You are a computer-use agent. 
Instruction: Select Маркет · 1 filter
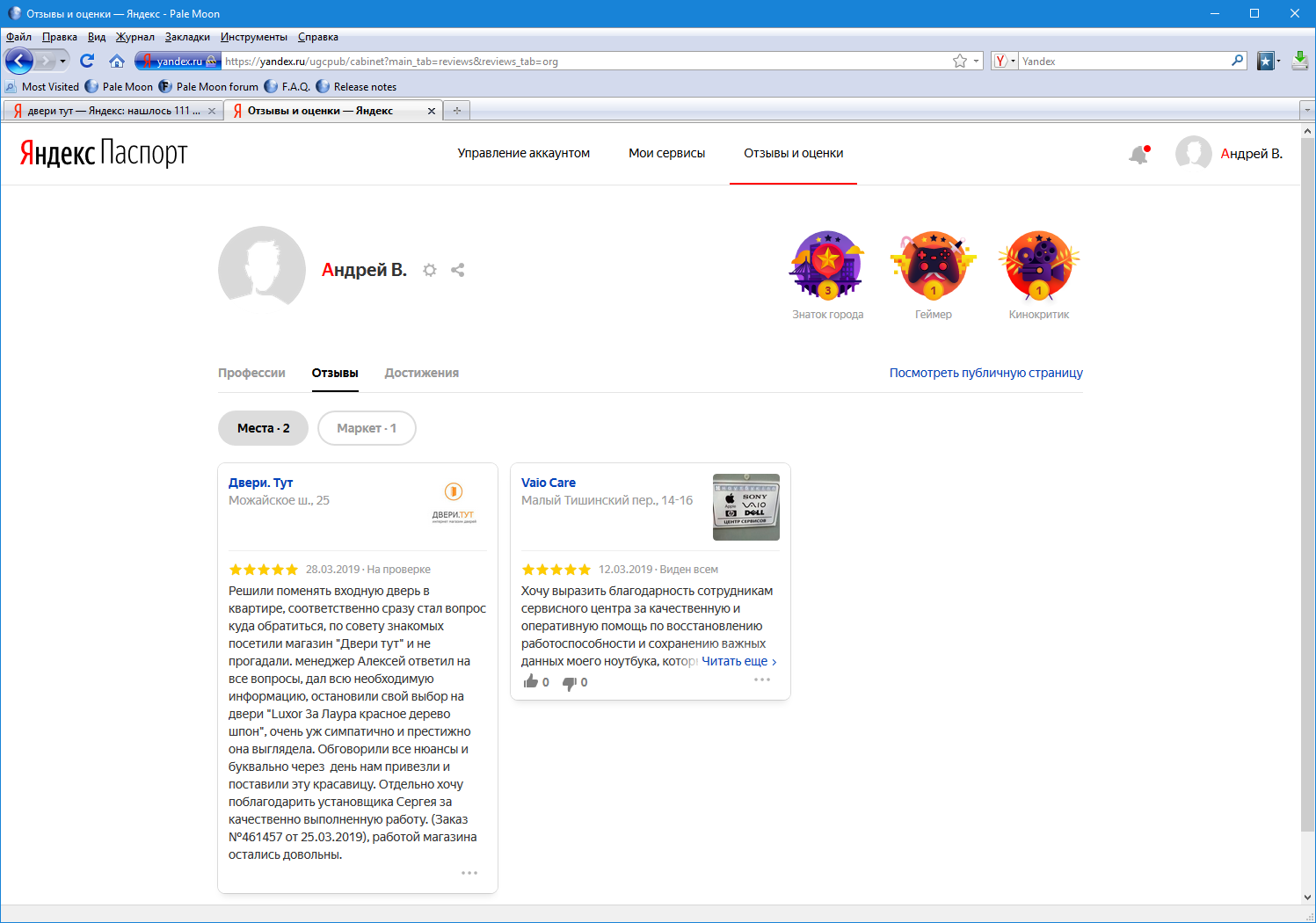367,428
